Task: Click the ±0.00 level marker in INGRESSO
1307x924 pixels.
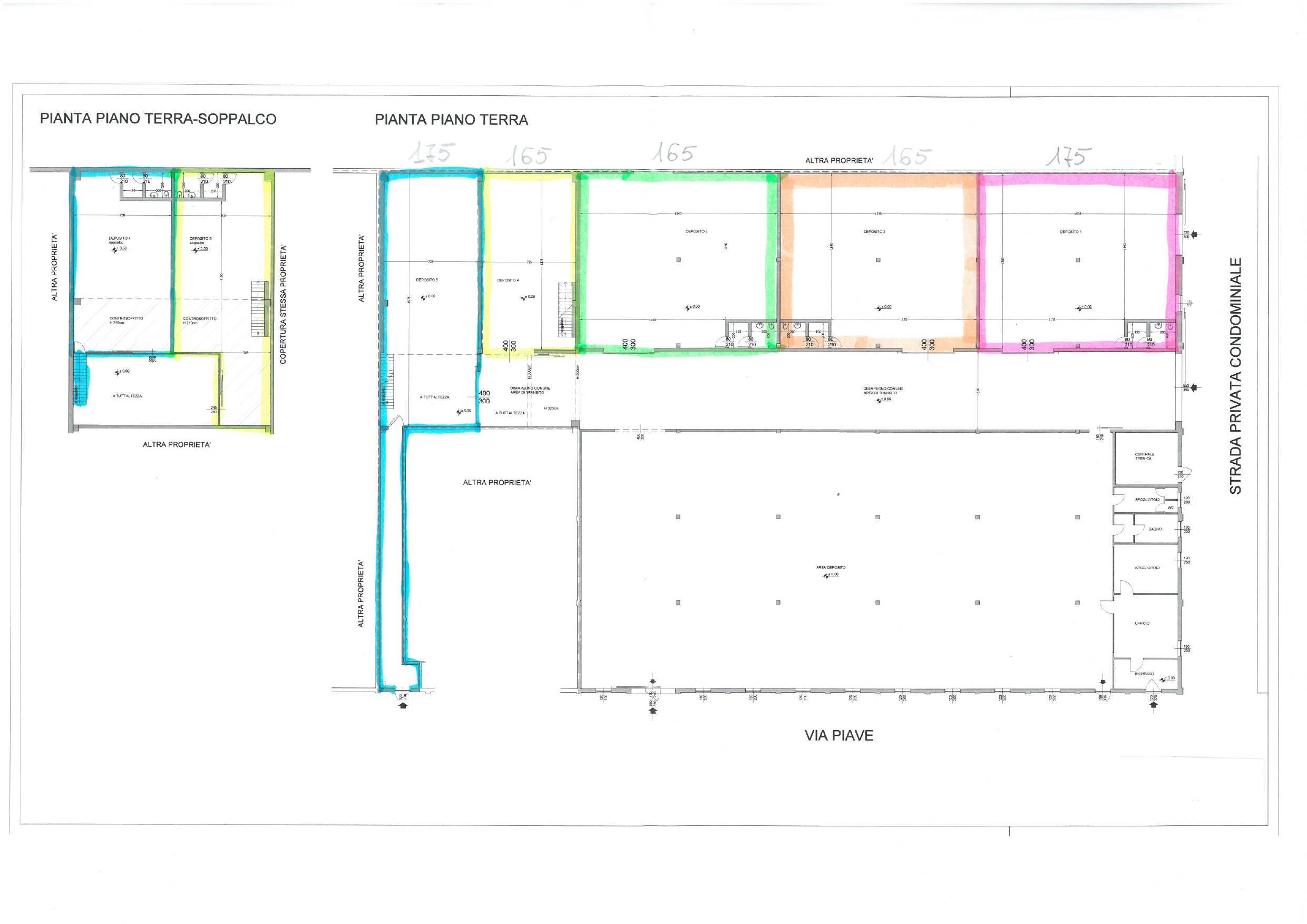Action: (1167, 678)
